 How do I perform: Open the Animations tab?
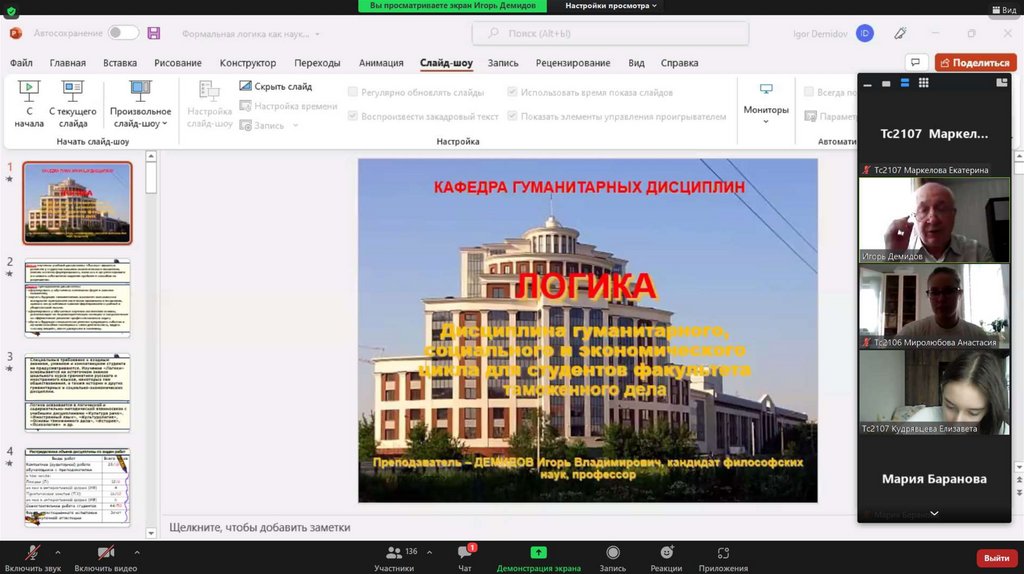tap(381, 63)
